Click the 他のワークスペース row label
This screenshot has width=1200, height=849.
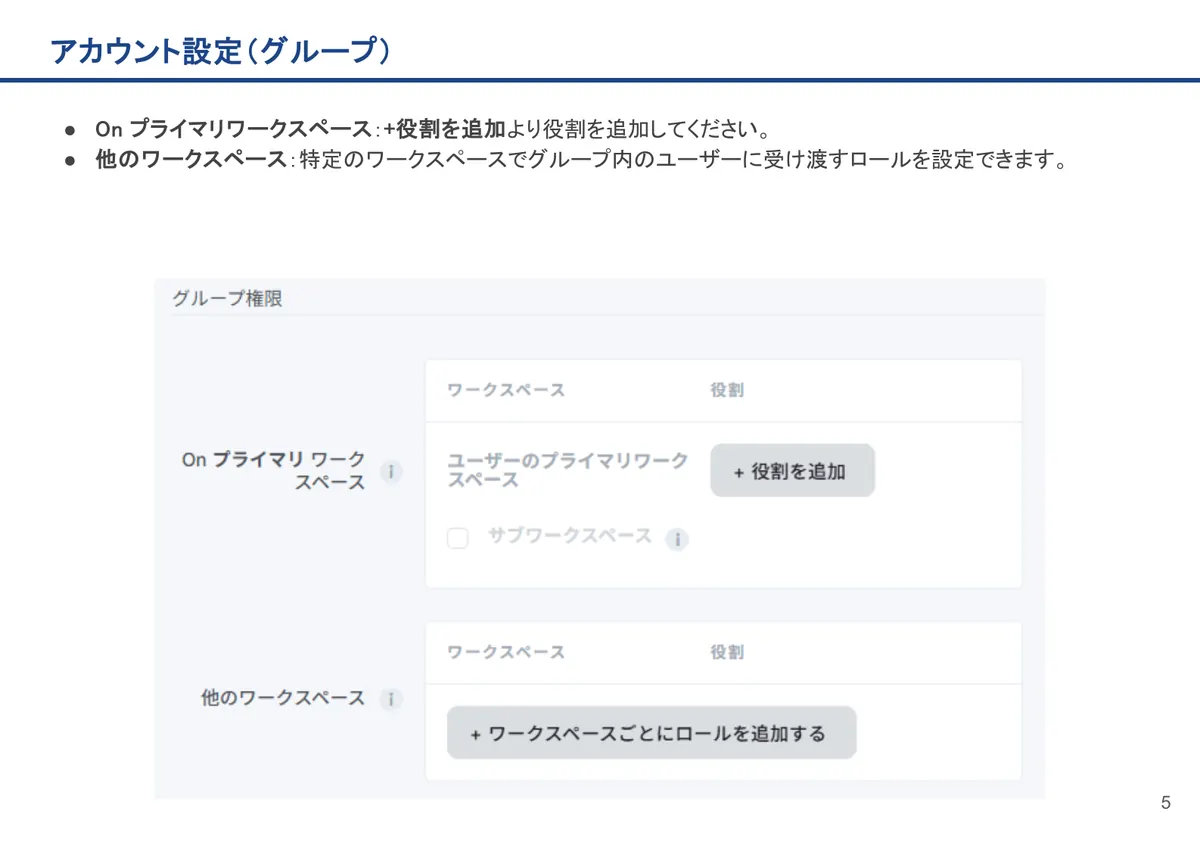[283, 698]
